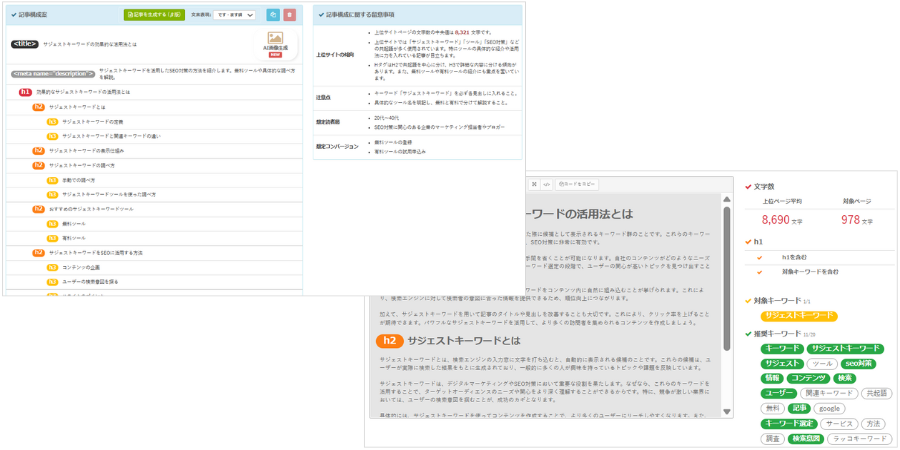Click the unfilled google keyword chip

click(x=829, y=409)
